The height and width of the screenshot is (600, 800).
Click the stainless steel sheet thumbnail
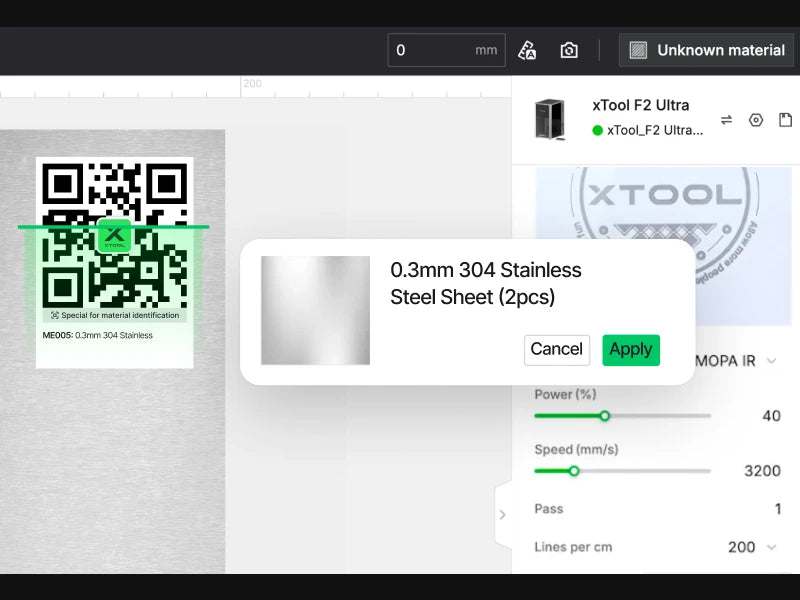315,310
